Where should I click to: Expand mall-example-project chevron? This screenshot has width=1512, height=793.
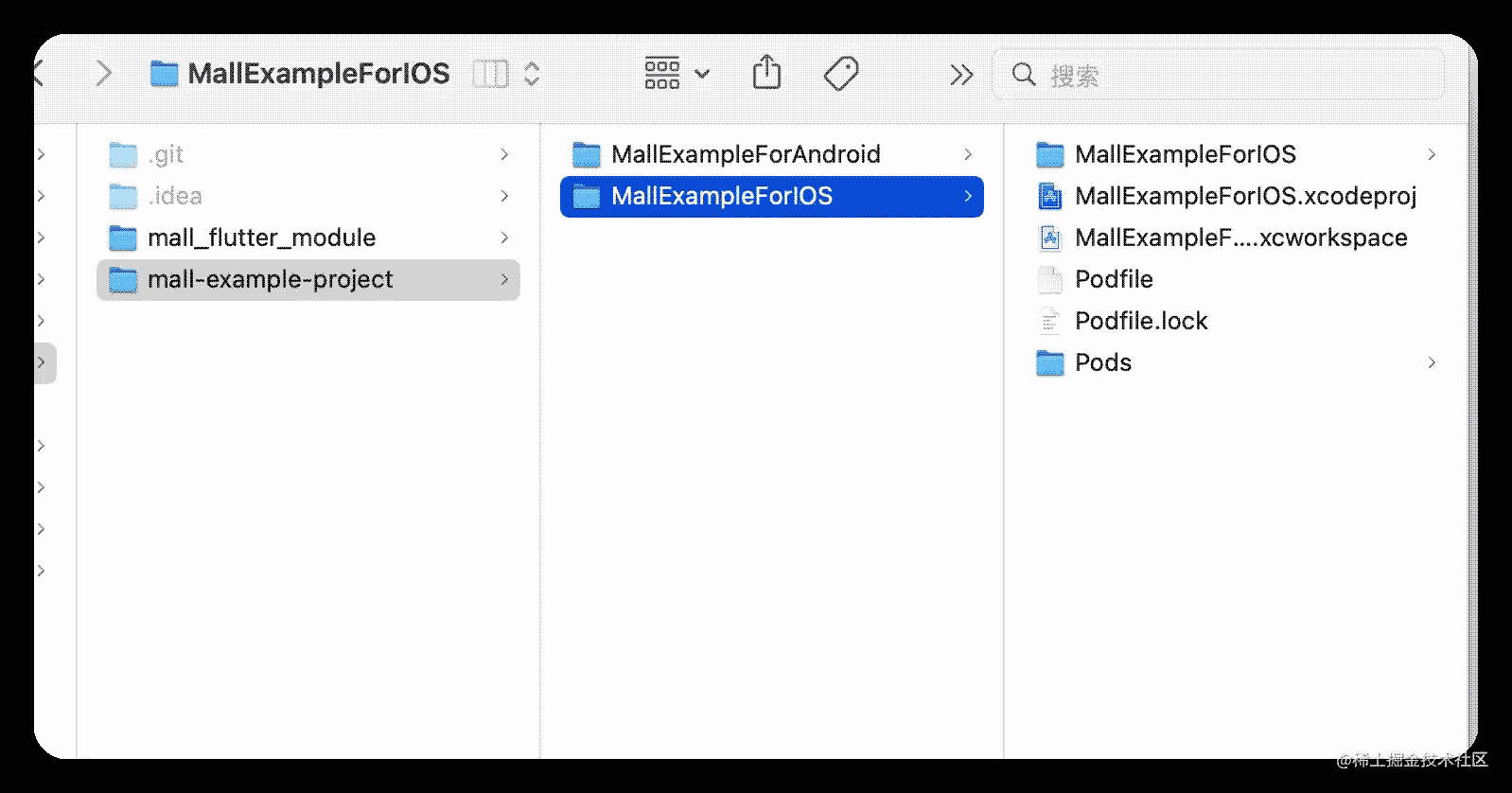point(504,279)
